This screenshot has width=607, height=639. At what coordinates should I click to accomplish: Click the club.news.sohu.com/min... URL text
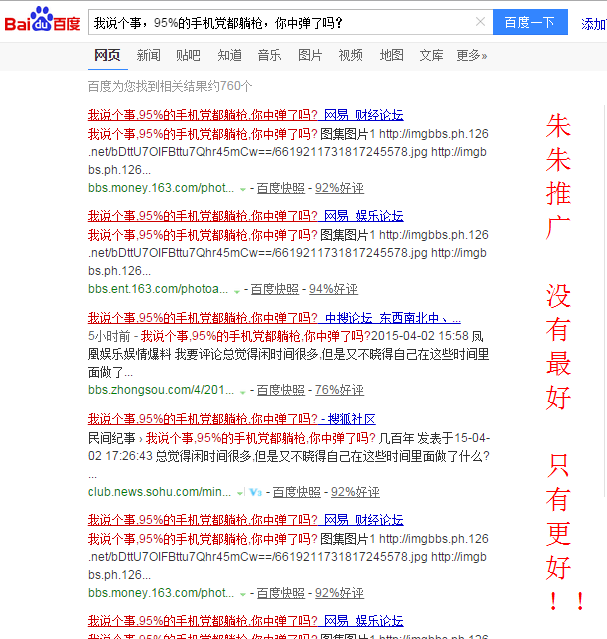pyautogui.click(x=159, y=492)
